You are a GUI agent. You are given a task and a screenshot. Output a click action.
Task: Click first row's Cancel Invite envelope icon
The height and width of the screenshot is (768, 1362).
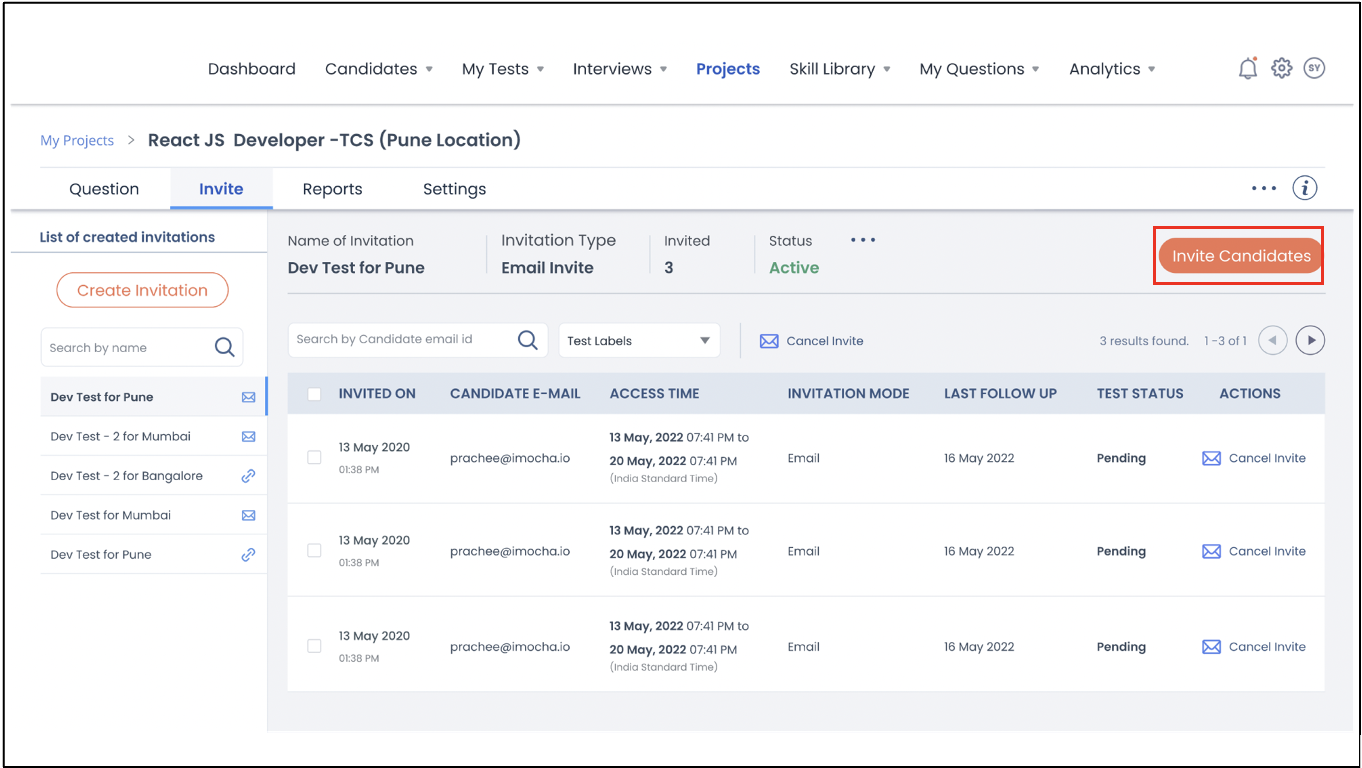[x=1211, y=458]
